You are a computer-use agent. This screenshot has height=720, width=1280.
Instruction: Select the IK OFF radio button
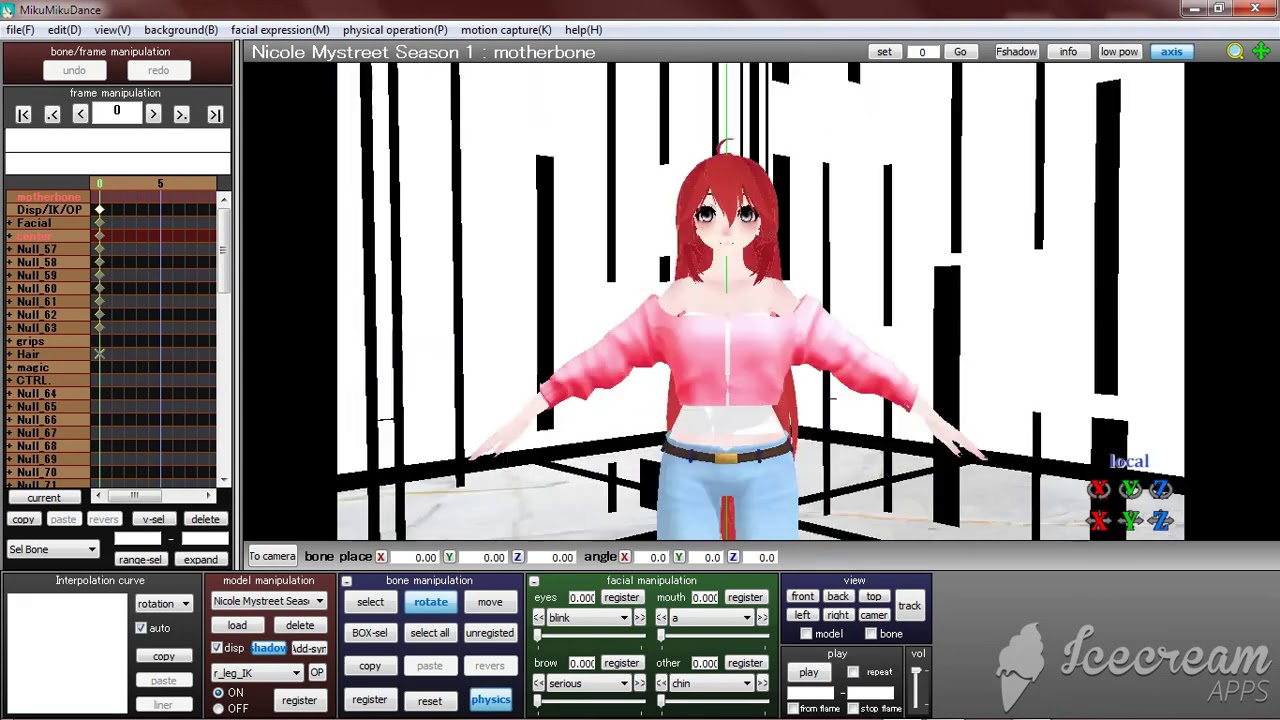(218, 709)
